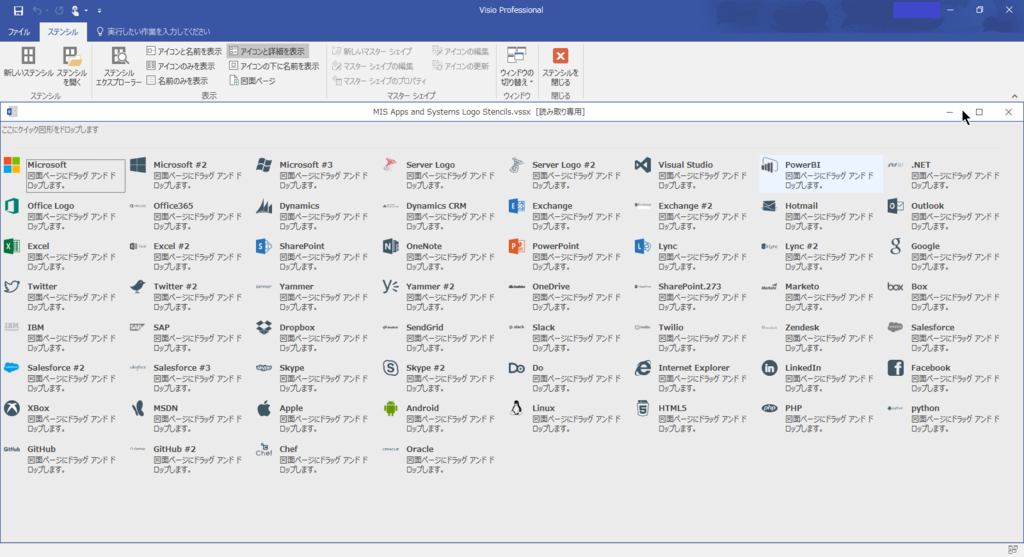Click 新しいマスター シェイプ command
Screen dimensions: 1024x557
pos(372,51)
